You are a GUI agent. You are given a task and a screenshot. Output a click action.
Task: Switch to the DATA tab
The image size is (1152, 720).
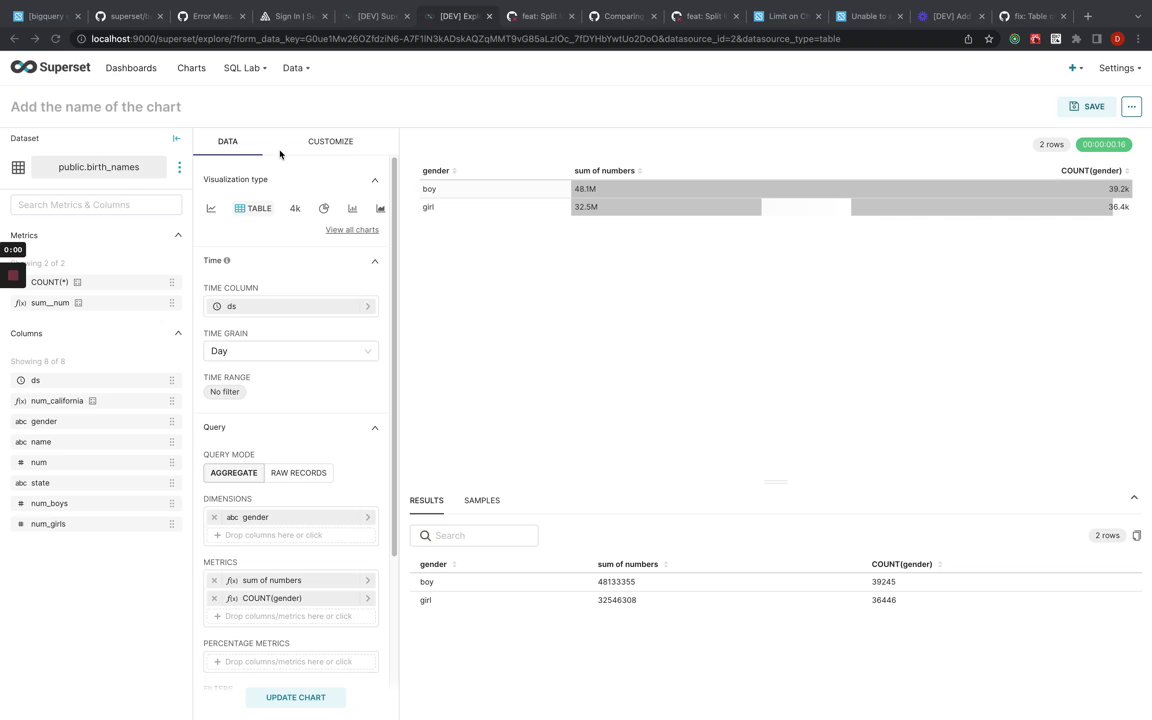(228, 141)
